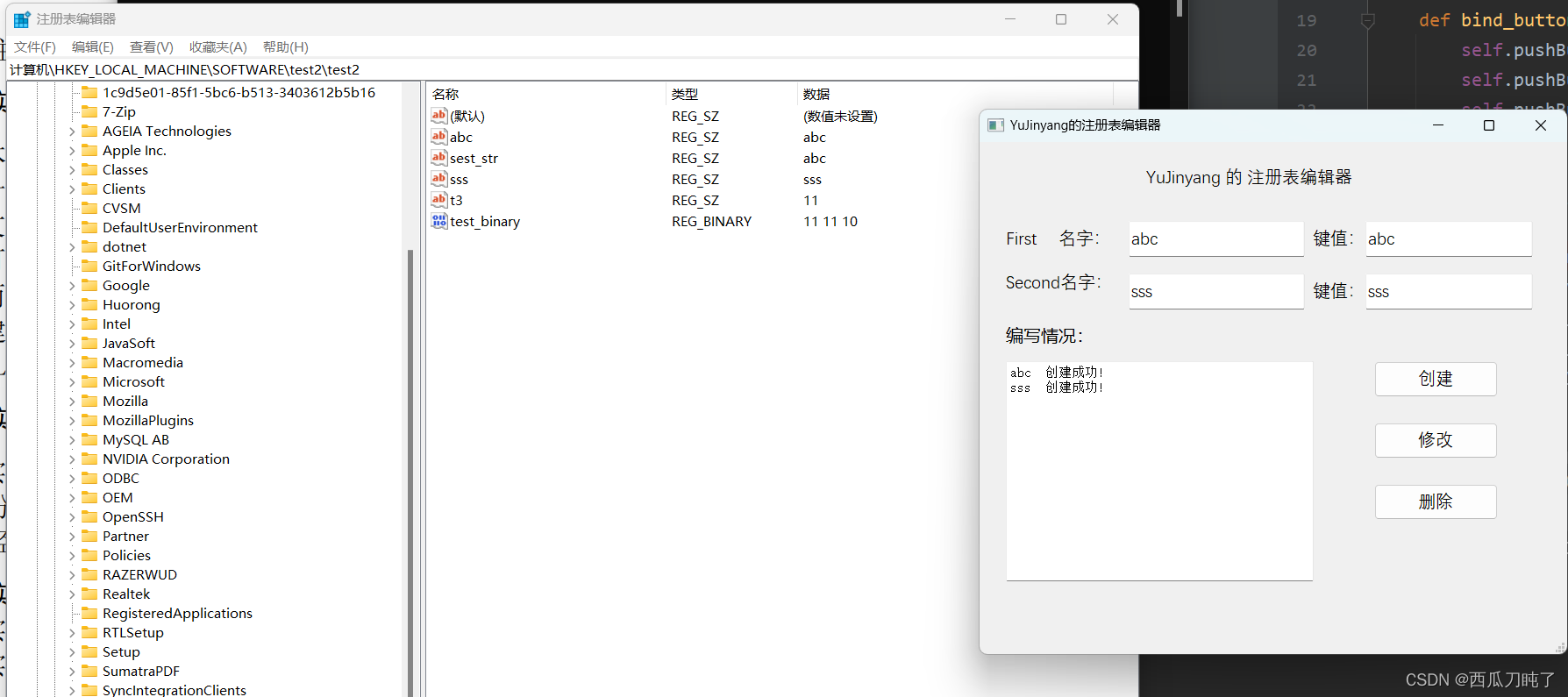Expand the MozillaPlugins registry key
The image size is (1568, 697).
[x=72, y=421]
